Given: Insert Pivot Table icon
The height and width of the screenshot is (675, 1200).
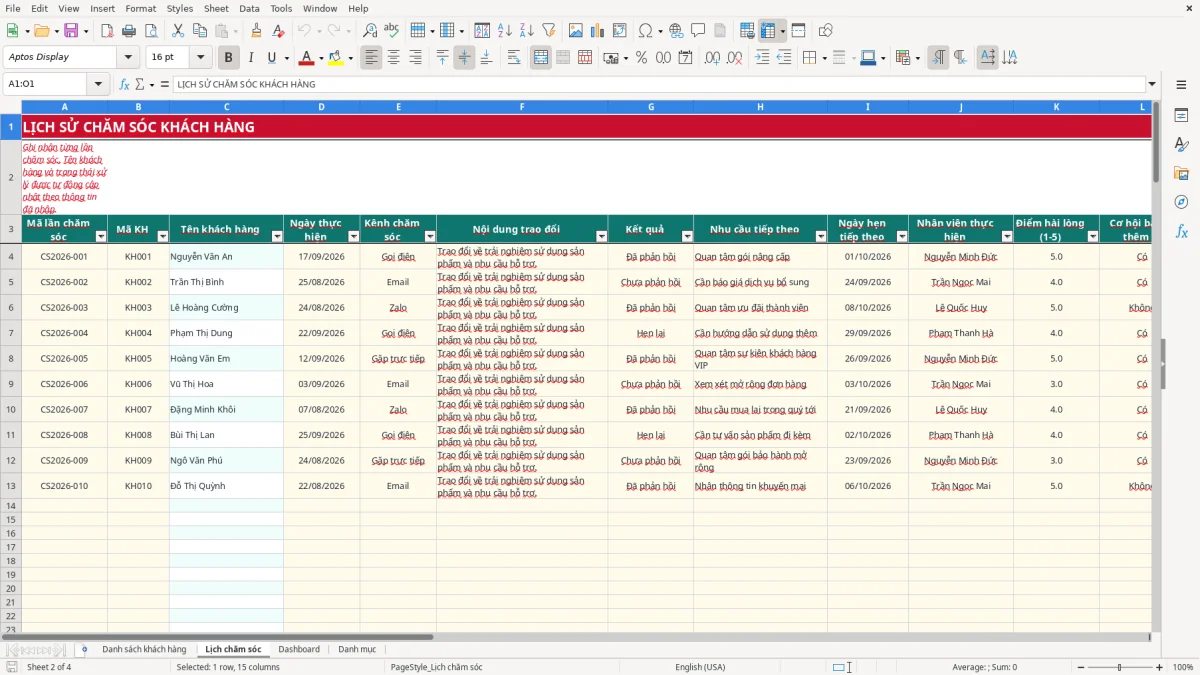Looking at the screenshot, I should 621,31.
